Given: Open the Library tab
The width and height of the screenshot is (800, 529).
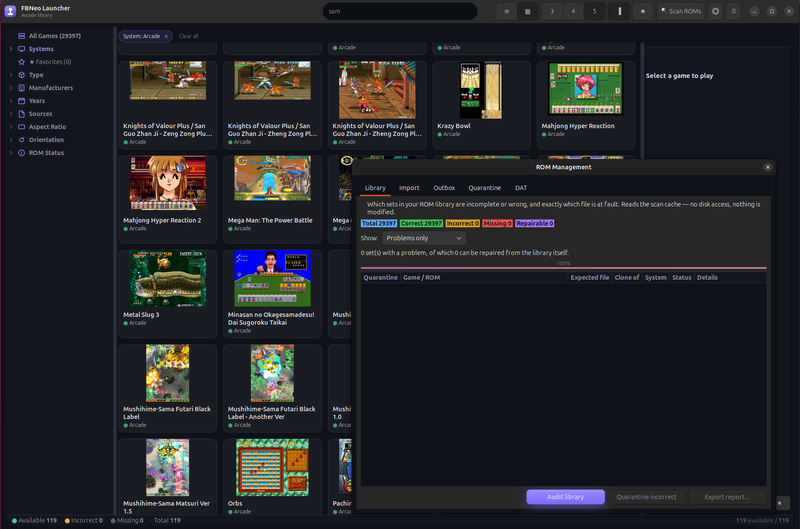Looking at the screenshot, I should click(x=375, y=188).
